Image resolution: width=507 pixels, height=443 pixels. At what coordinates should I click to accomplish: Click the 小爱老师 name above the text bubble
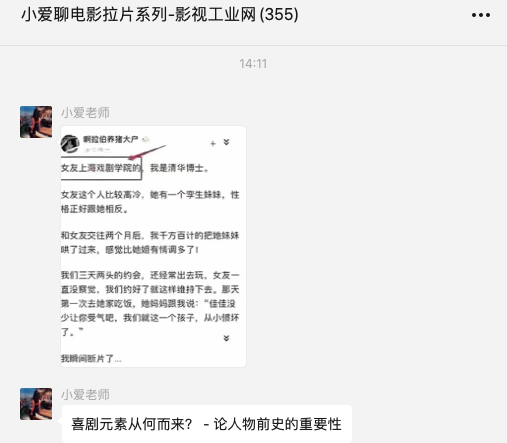pos(85,395)
